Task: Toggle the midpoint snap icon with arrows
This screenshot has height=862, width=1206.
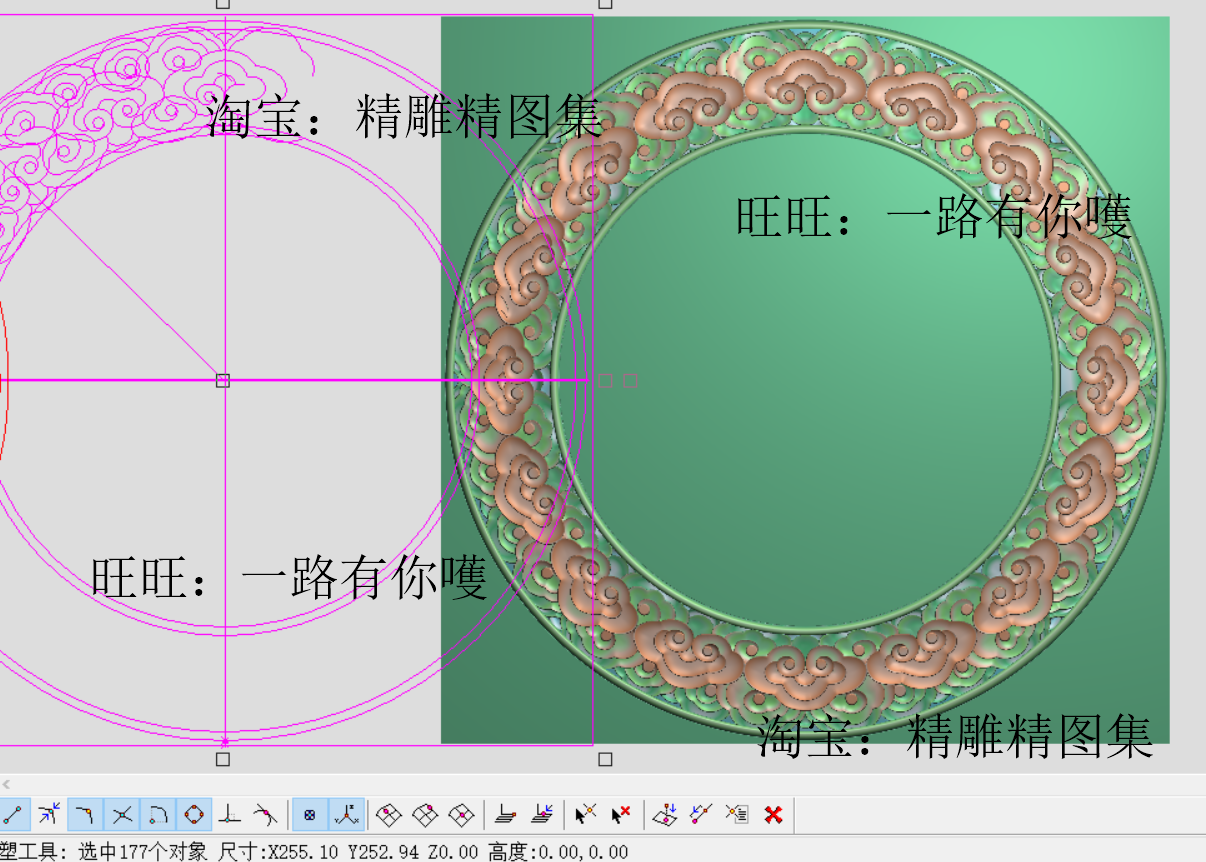Action: pyautogui.click(x=49, y=815)
